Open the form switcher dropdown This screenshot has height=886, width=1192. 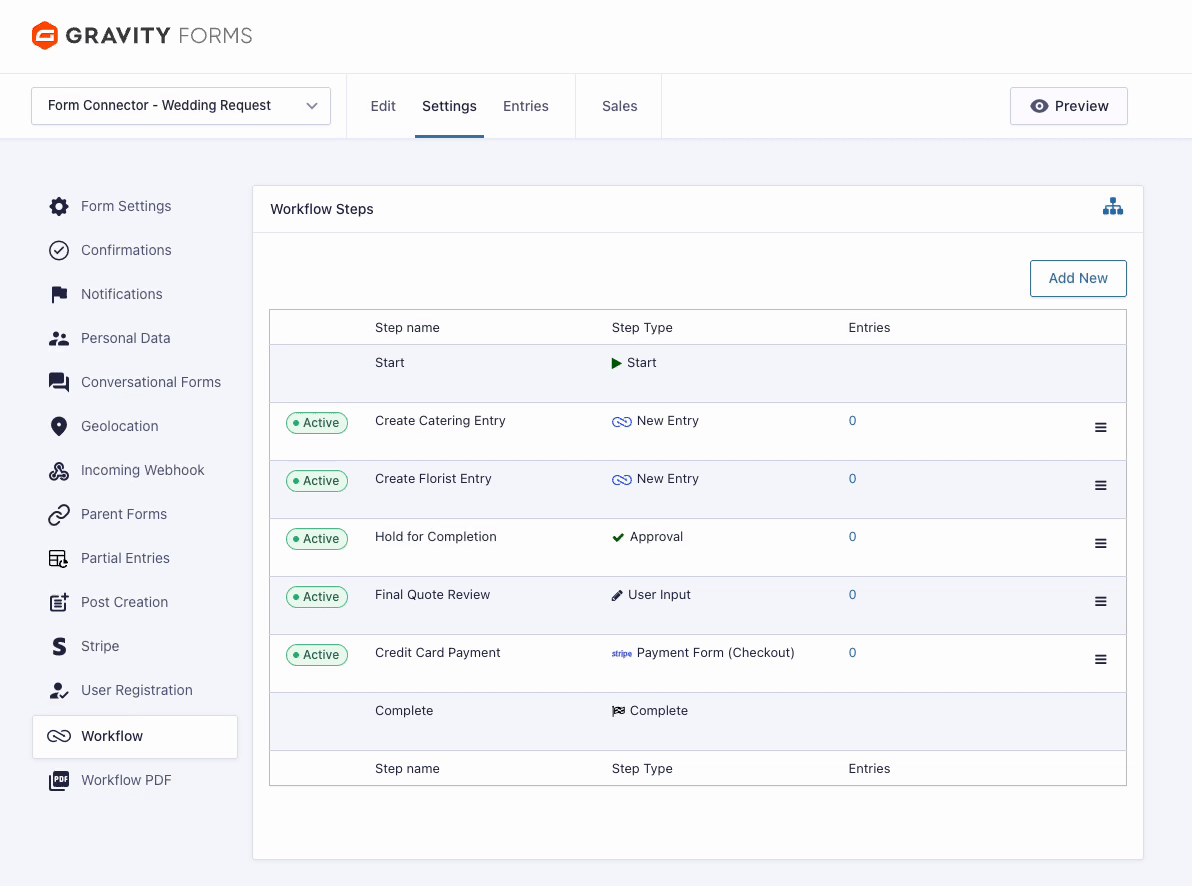click(181, 106)
